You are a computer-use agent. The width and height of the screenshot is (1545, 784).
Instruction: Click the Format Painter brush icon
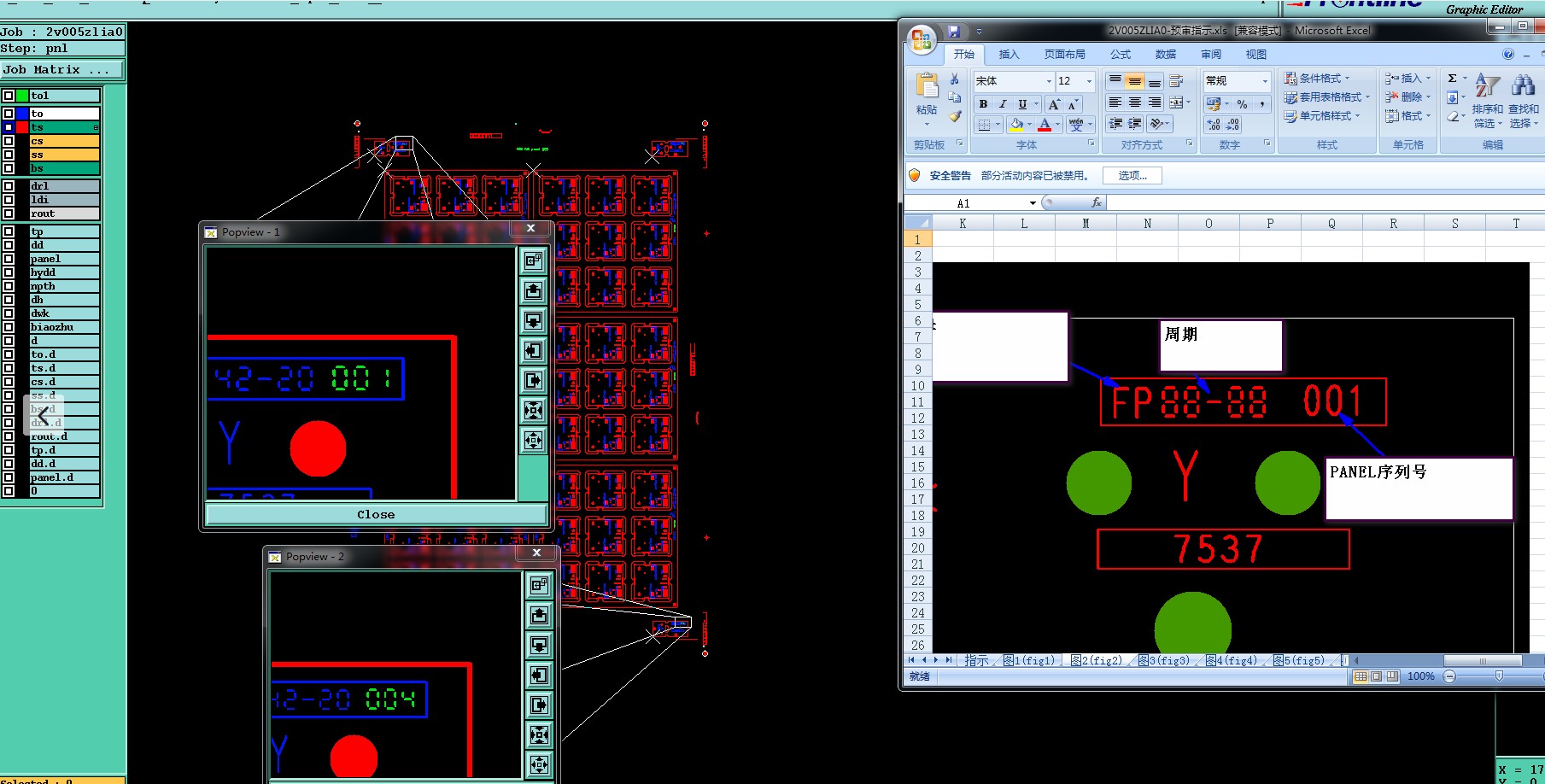[955, 116]
